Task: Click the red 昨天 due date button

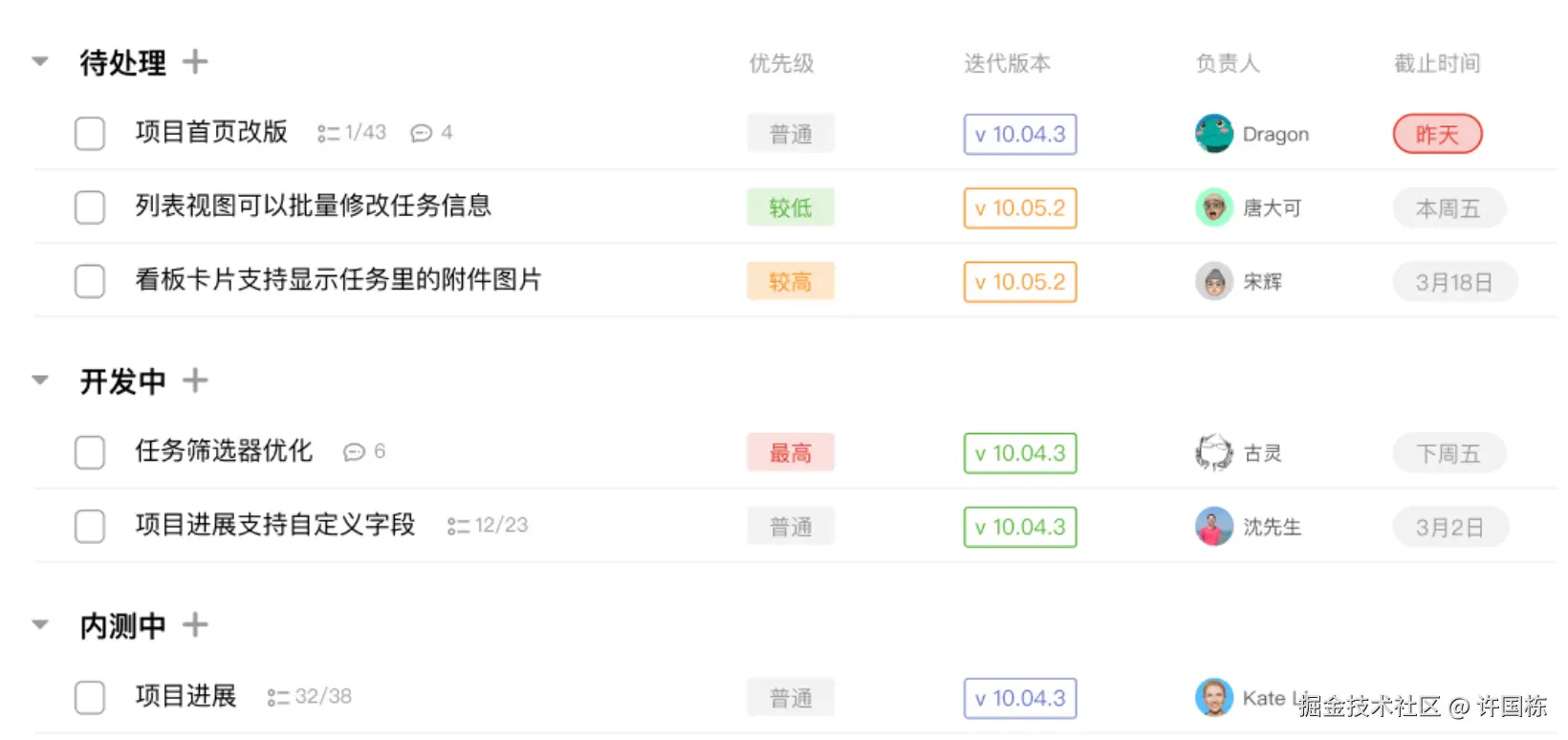Action: (x=1437, y=134)
